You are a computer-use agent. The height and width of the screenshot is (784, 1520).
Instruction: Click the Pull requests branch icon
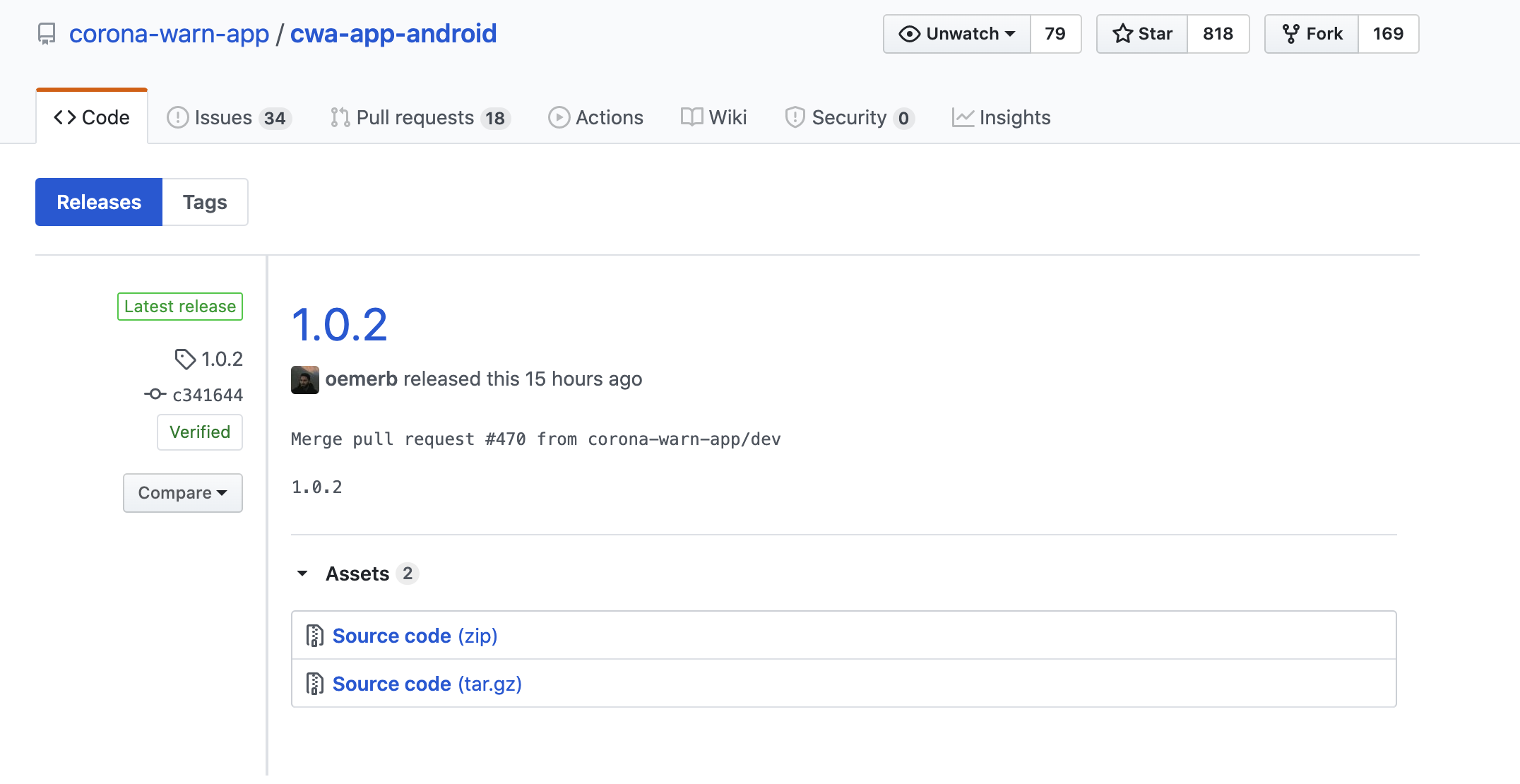coord(339,117)
